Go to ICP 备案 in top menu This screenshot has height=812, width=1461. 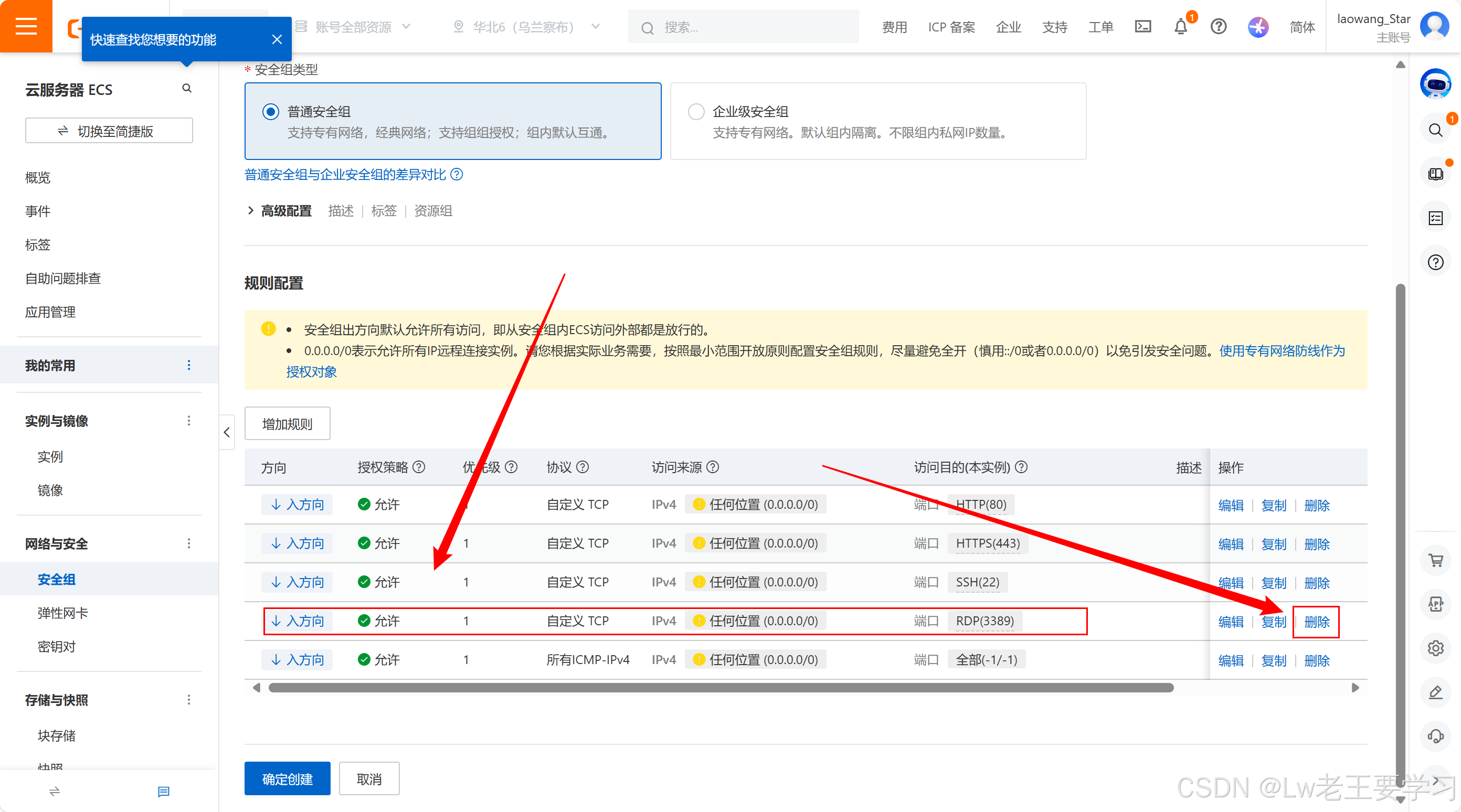951,27
